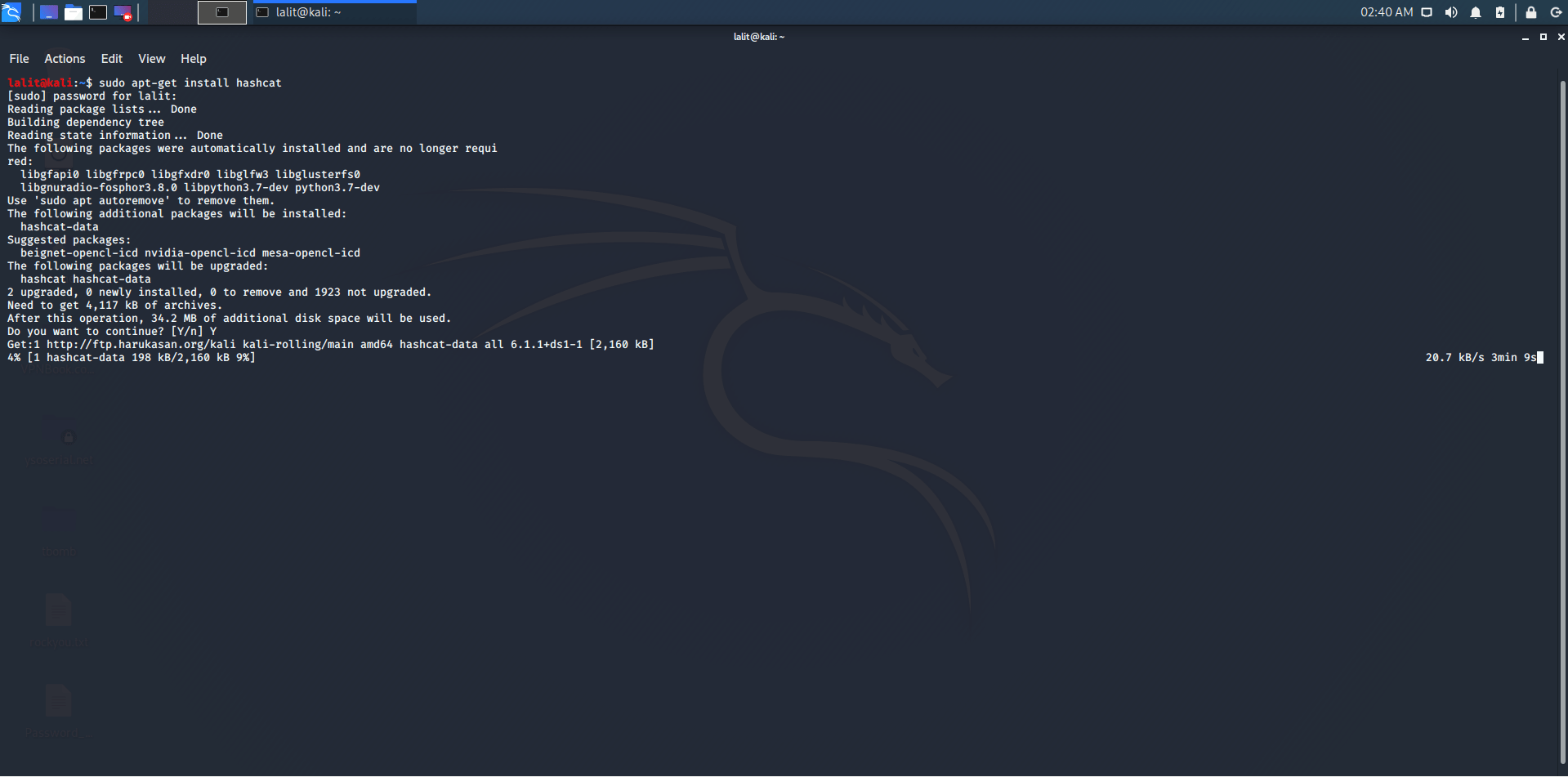This screenshot has height=777, width=1568.
Task: Click the '20.7 kB/s 3min 9s' download status
Action: pyautogui.click(x=1481, y=358)
